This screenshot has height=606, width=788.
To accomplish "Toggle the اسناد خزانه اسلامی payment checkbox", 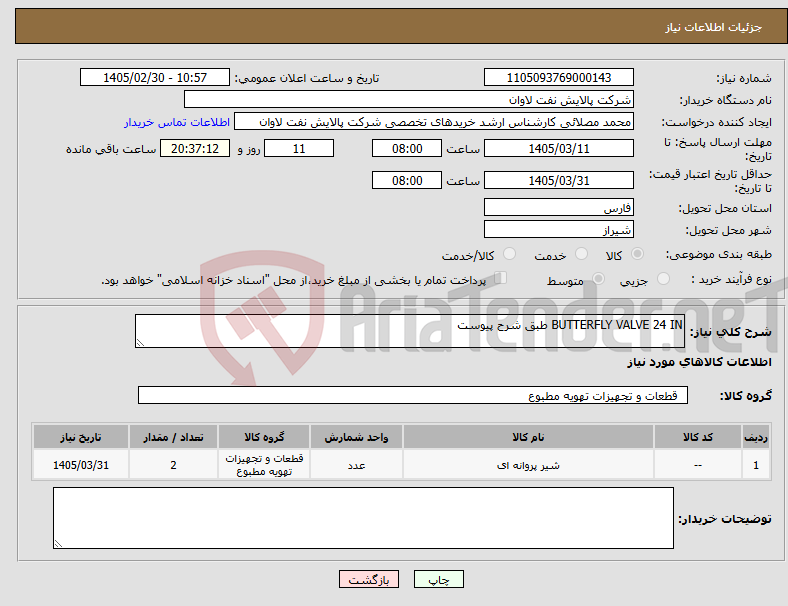I will click(x=501, y=278).
